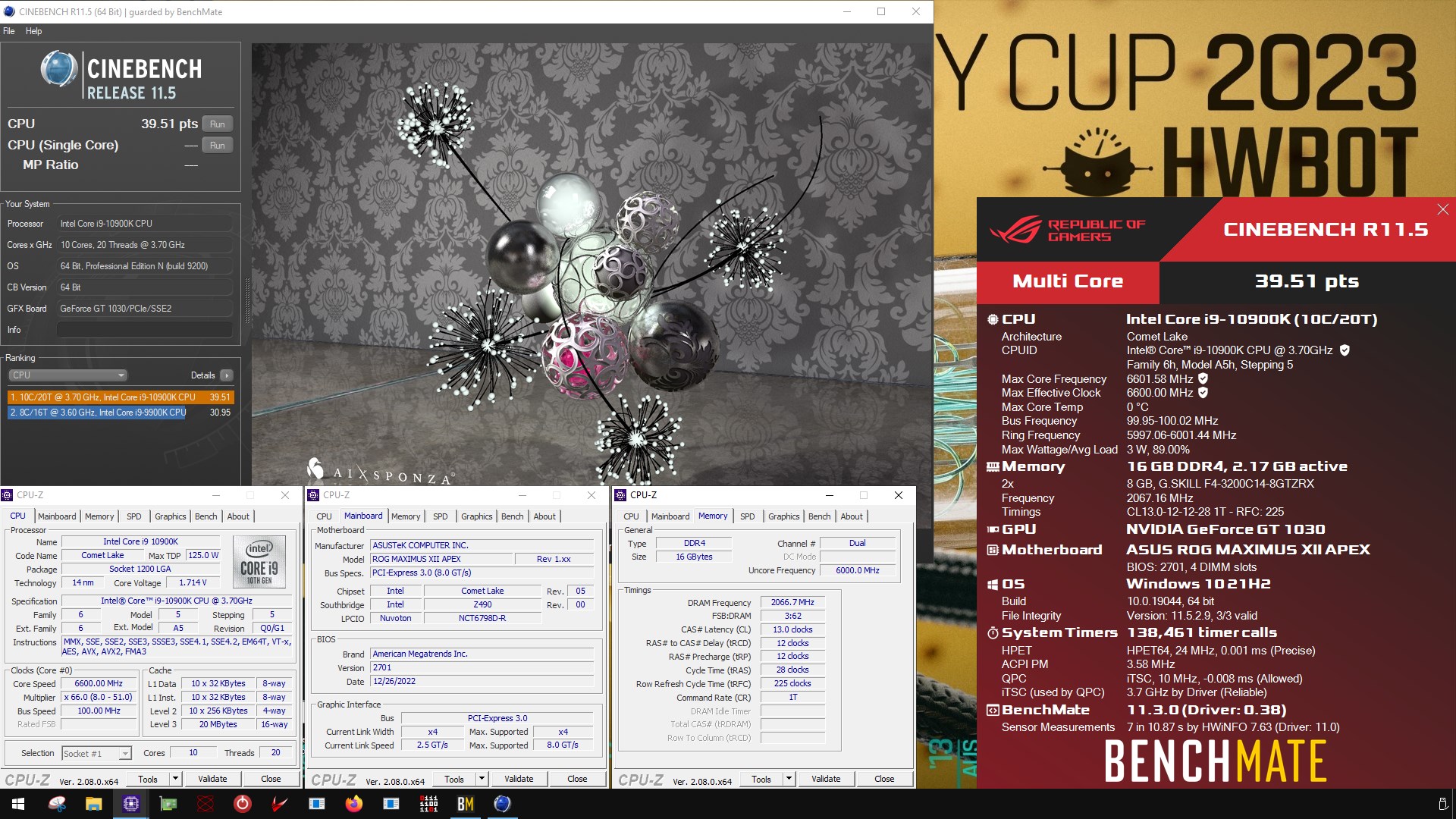Click the Info input field in Your System
1456x819 pixels.
145,330
